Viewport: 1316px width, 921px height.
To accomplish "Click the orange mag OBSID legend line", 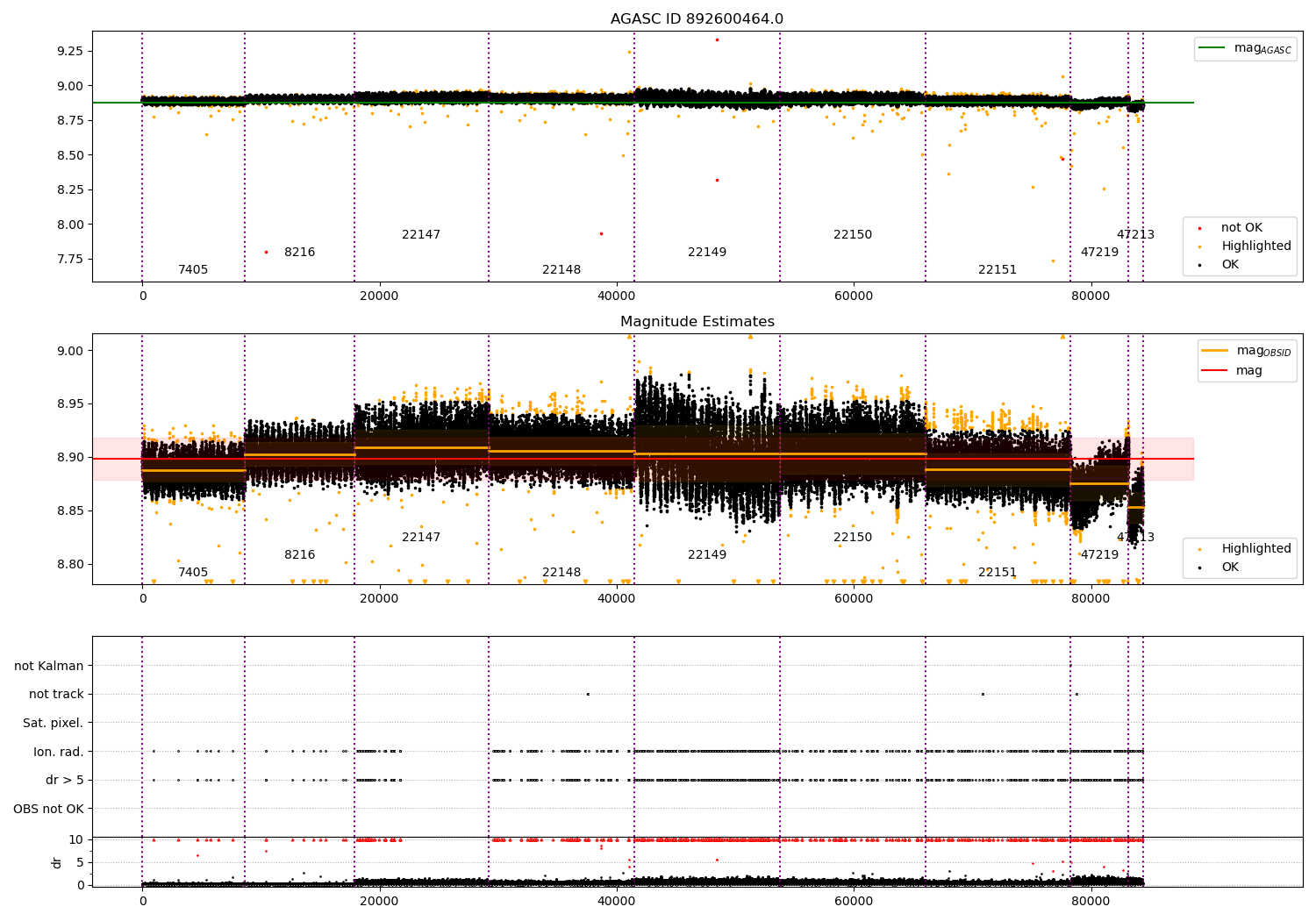I will tap(1216, 351).
